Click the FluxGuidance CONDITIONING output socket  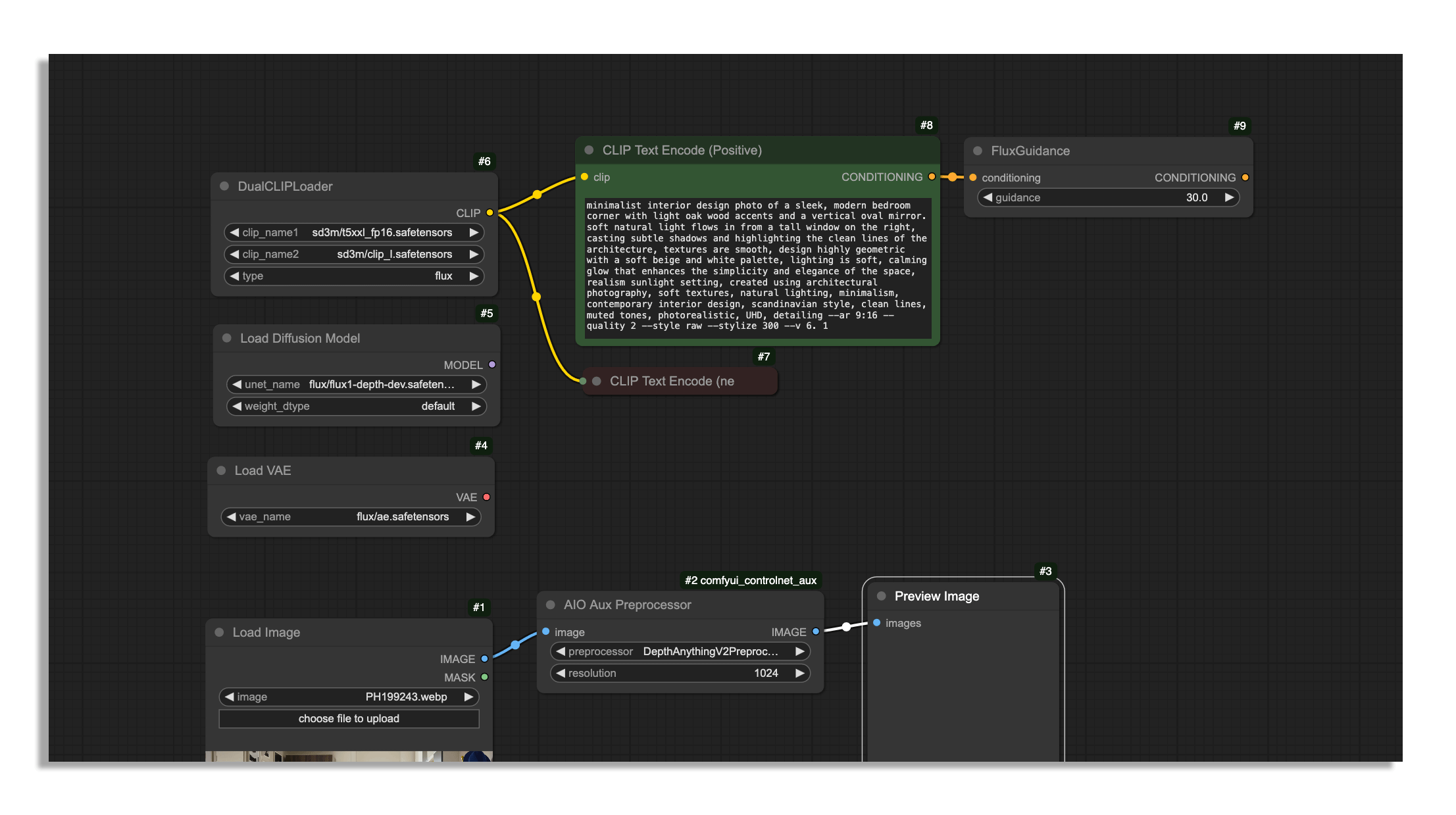(x=1245, y=178)
